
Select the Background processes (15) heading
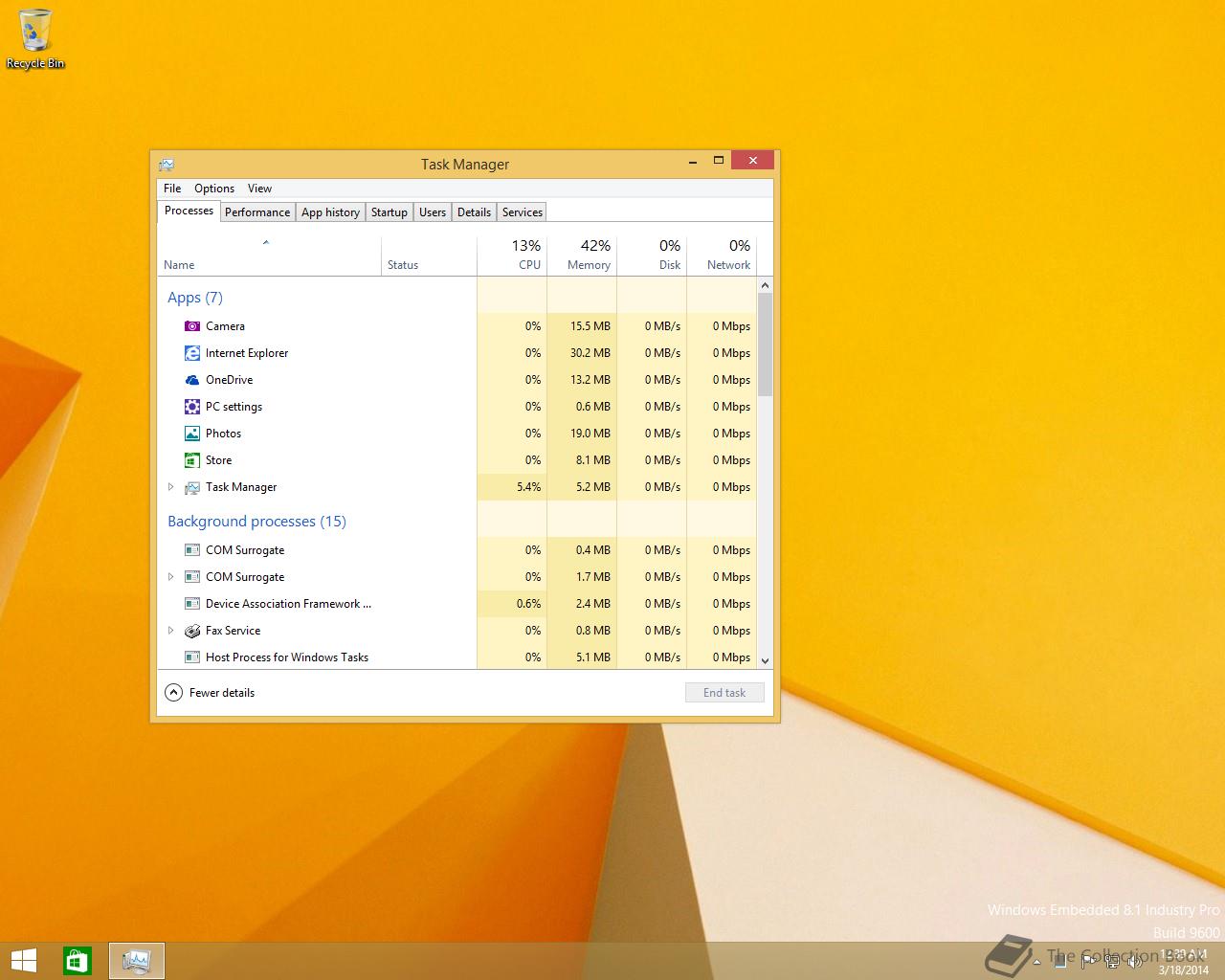coord(256,522)
